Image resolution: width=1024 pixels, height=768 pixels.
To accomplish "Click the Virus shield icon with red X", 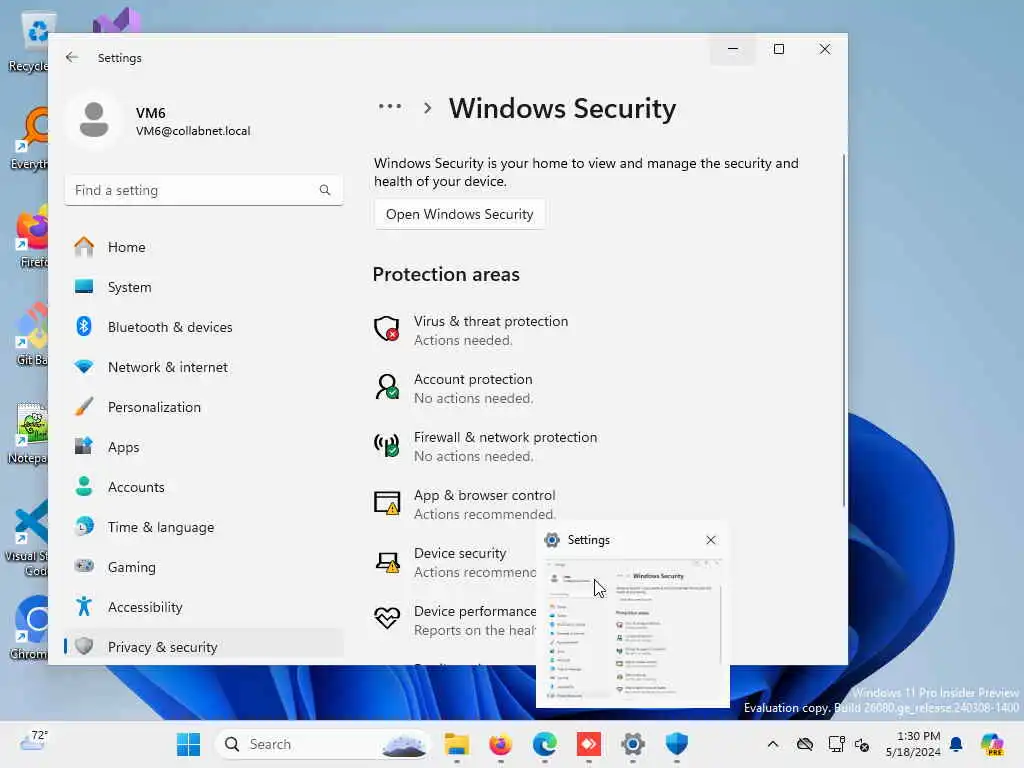I will tap(387, 328).
